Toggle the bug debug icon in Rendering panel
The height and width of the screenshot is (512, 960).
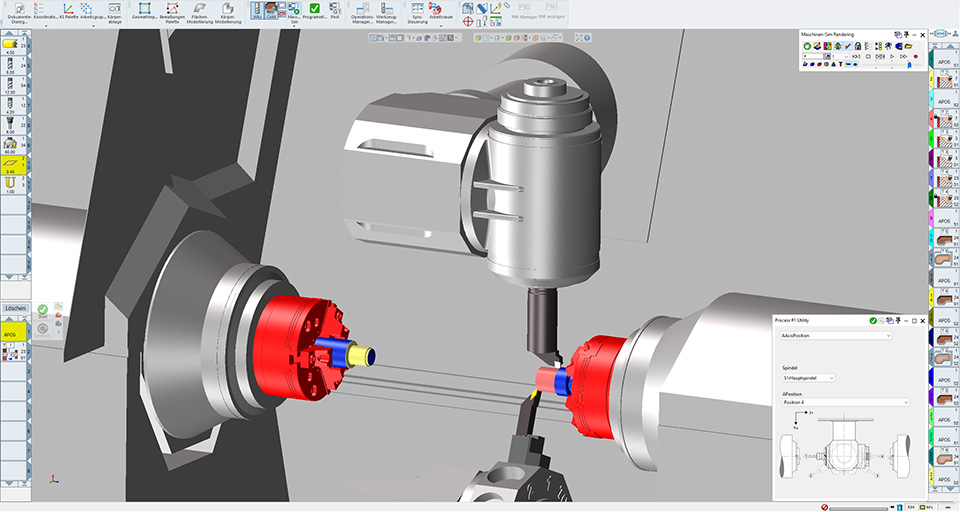point(838,46)
